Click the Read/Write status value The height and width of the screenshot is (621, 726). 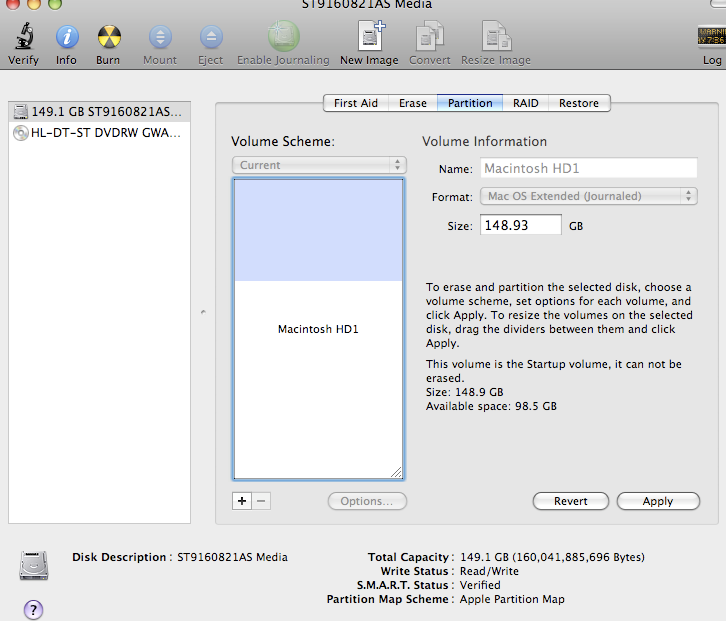click(x=489, y=571)
